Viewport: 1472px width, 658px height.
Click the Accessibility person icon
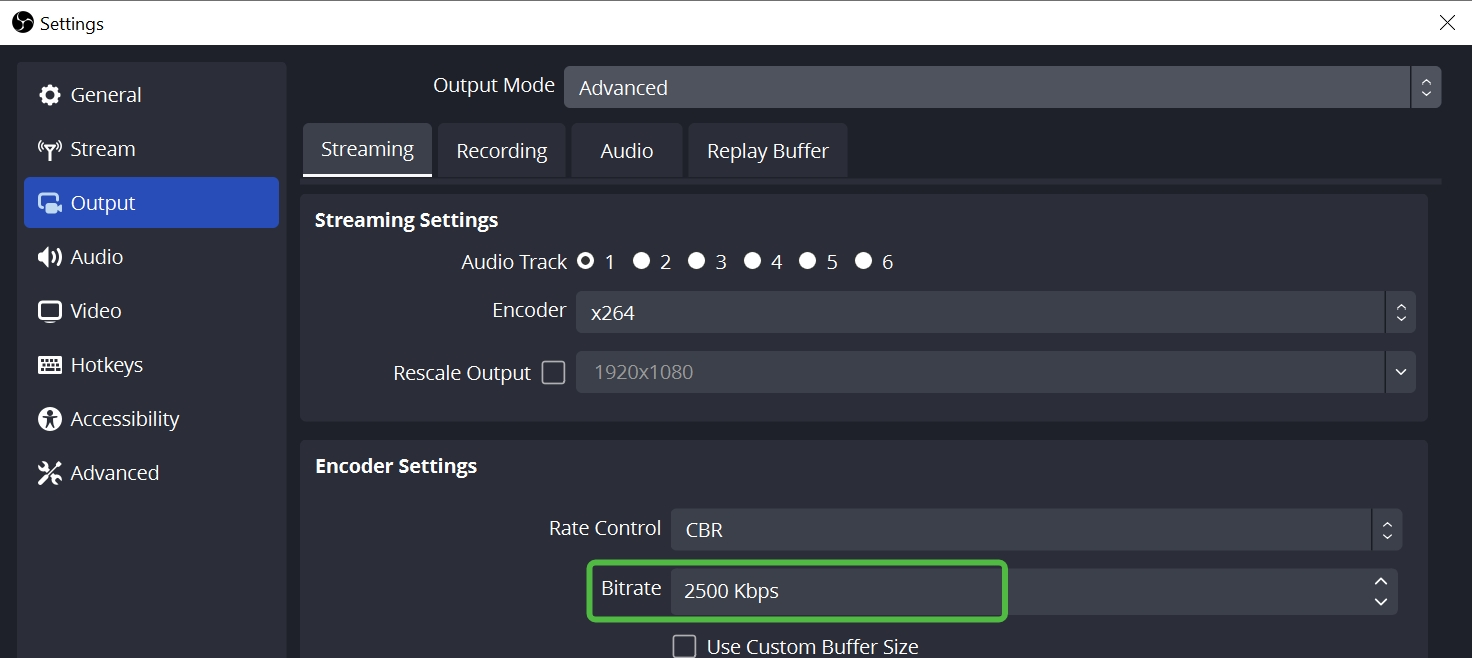(x=49, y=419)
